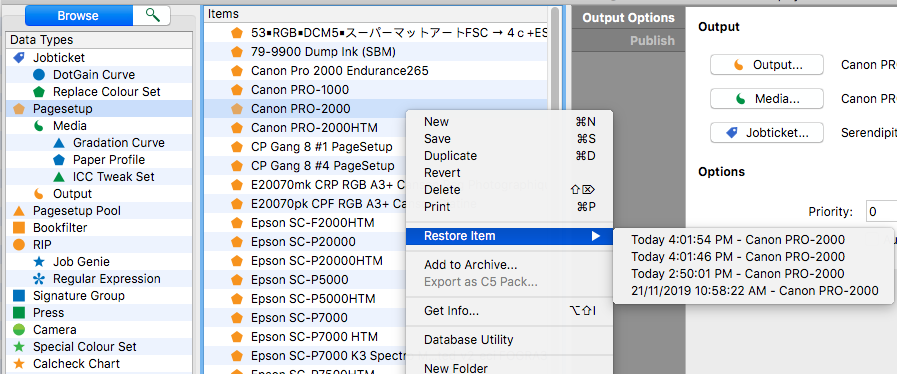The image size is (897, 374).
Task: Click the Items column header
Action: (x=376, y=14)
